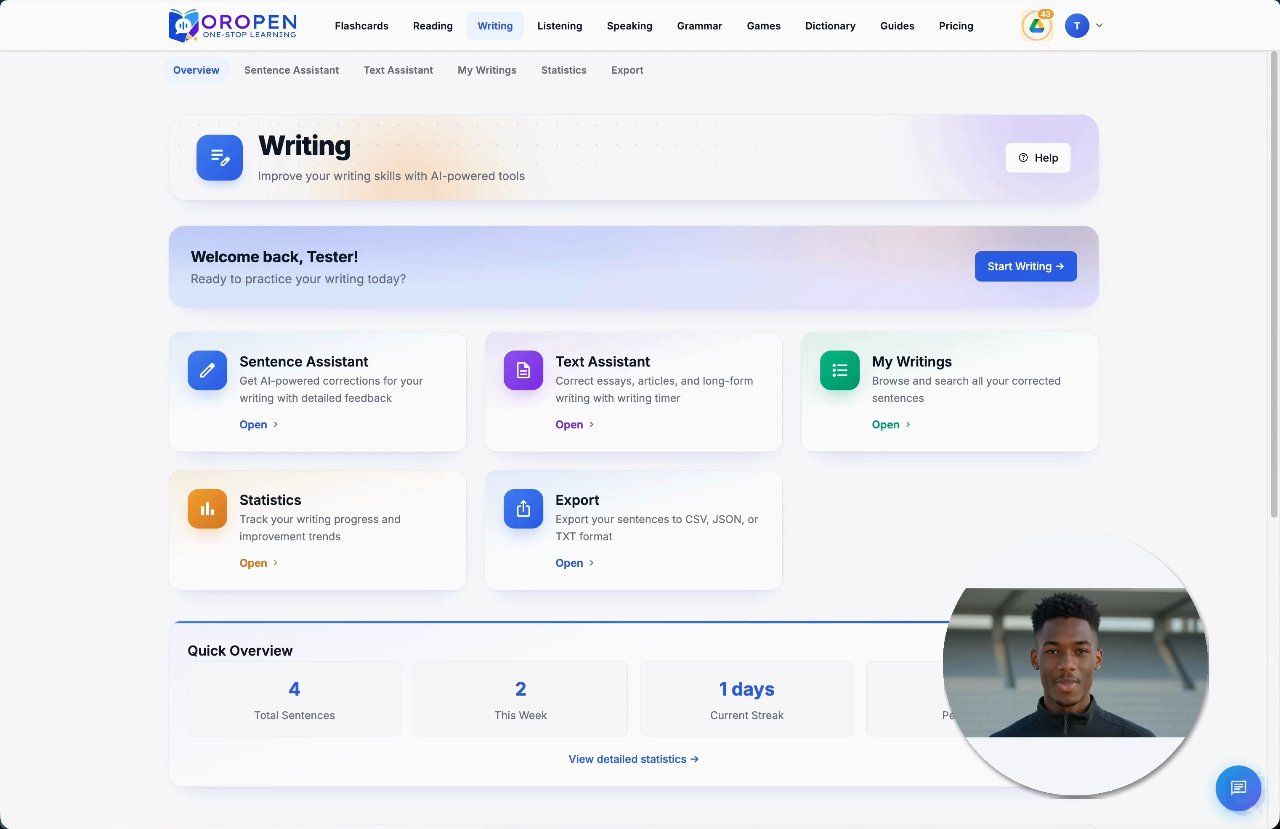Open Grammar in the top navigation
This screenshot has height=829, width=1280.
pyautogui.click(x=700, y=26)
